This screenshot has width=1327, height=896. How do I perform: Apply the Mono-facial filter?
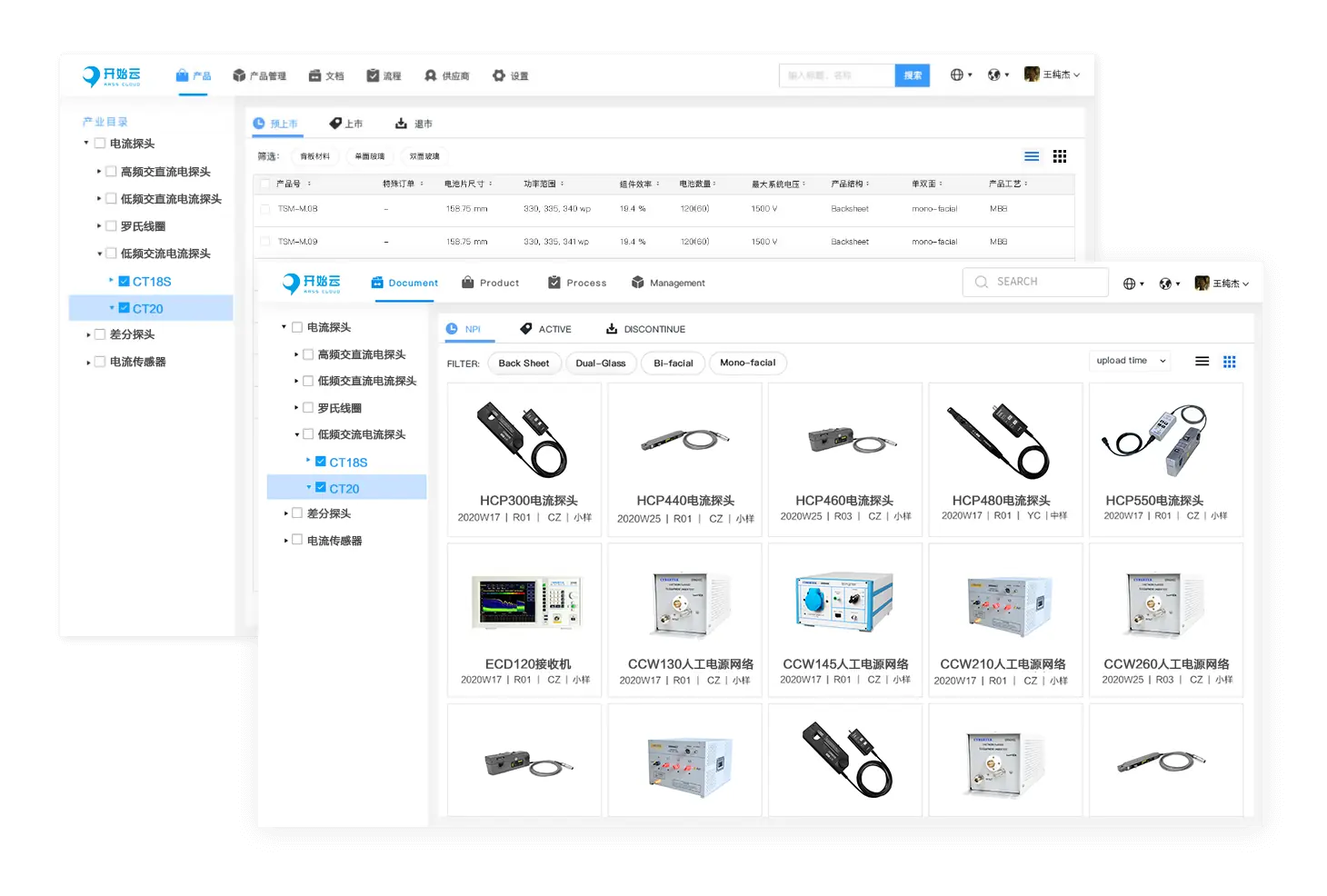[x=747, y=363]
